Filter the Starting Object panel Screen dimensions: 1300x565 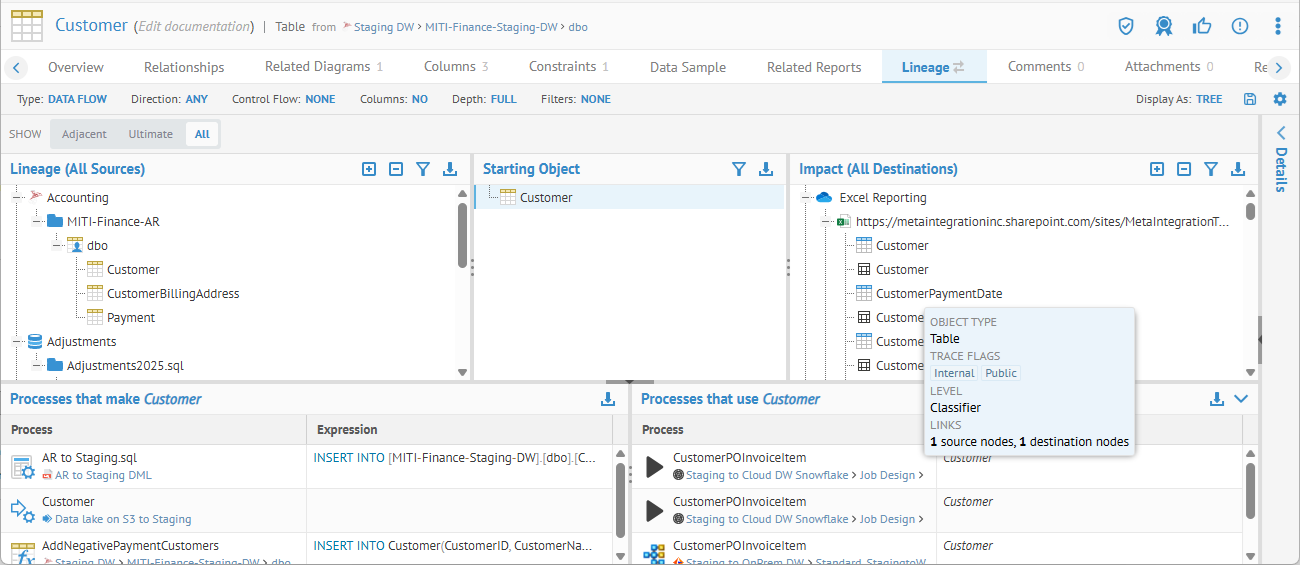[x=739, y=169]
